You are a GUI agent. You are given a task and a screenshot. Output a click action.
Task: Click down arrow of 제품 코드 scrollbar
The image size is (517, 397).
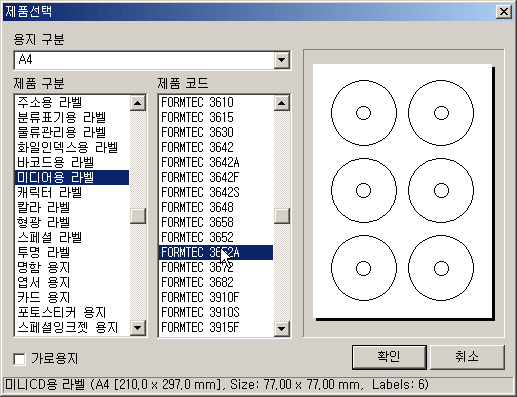pyautogui.click(x=282, y=329)
